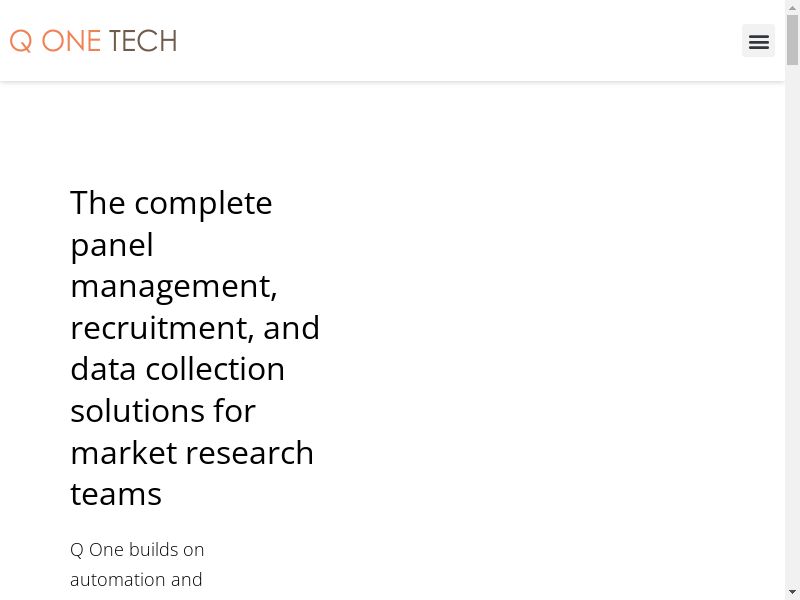Click the orange "Q" letter in the logo
This screenshot has height=600, width=800.
point(21,41)
